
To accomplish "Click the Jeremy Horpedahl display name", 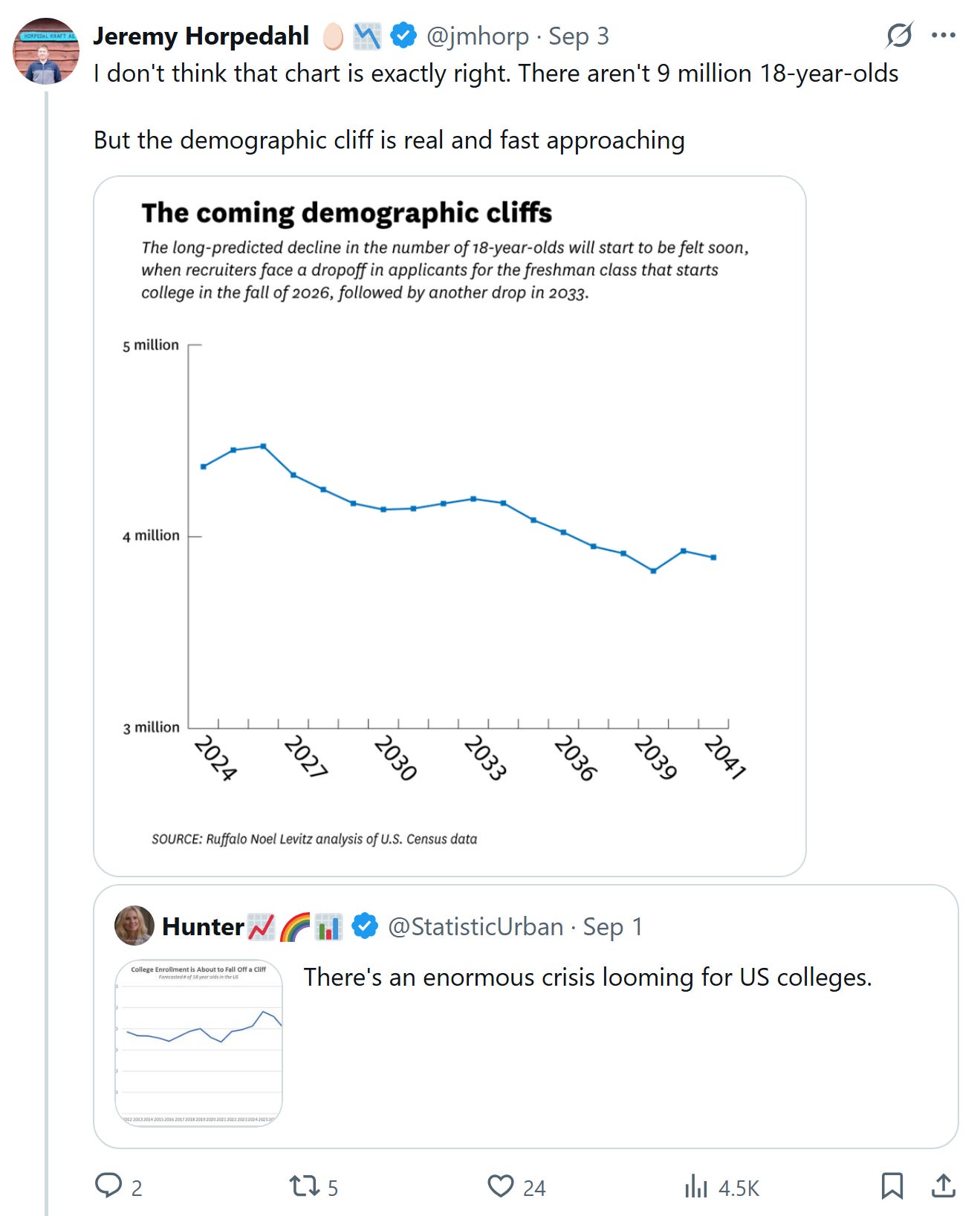I will point(201,36).
